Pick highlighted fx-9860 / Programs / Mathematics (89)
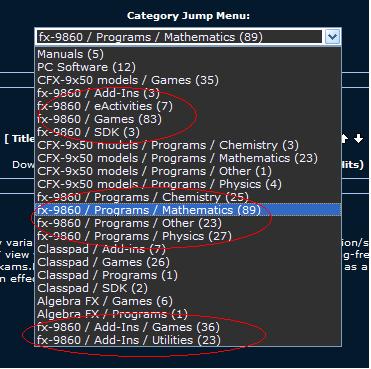This screenshot has height=369, width=371. tap(188, 210)
